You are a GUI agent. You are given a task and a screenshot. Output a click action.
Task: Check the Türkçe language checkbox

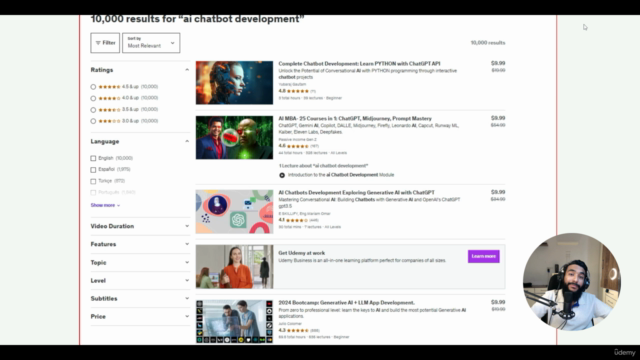point(93,181)
